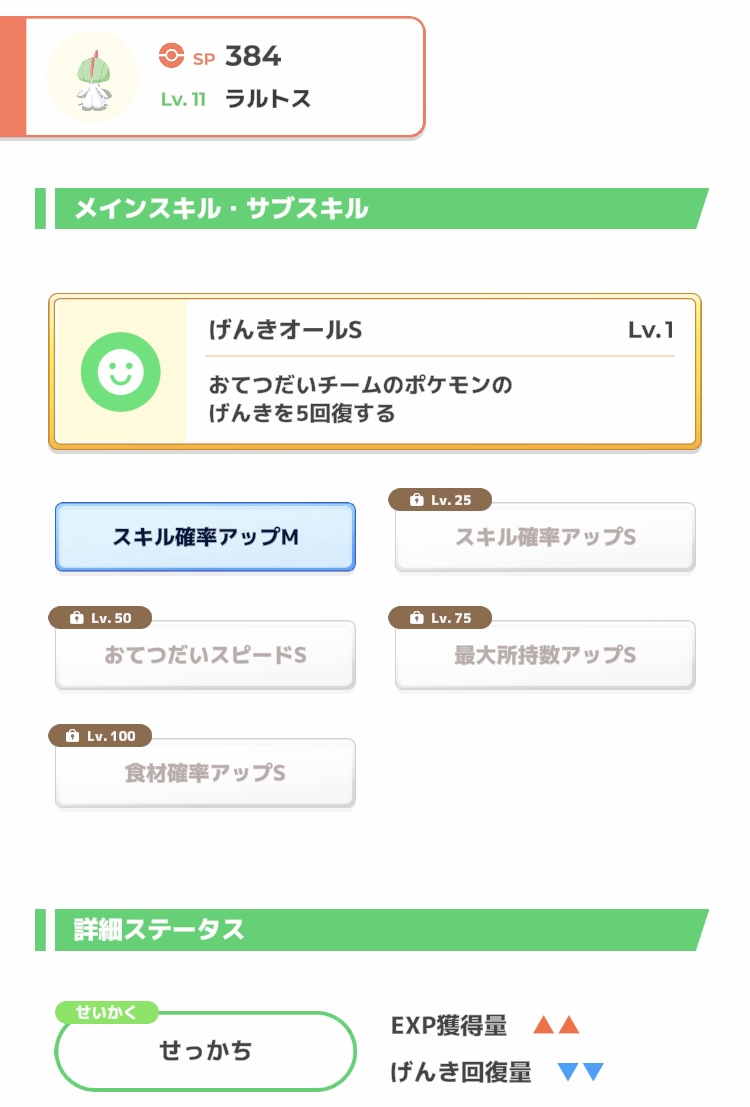Tap the locked 食材確率アップS sub skill

pos(205,774)
